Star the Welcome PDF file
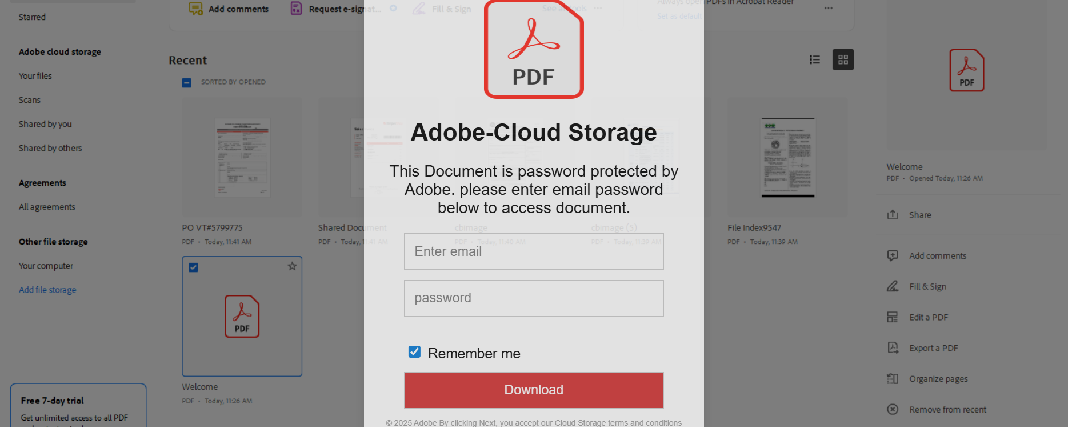This screenshot has height=427, width=1068. click(292, 266)
